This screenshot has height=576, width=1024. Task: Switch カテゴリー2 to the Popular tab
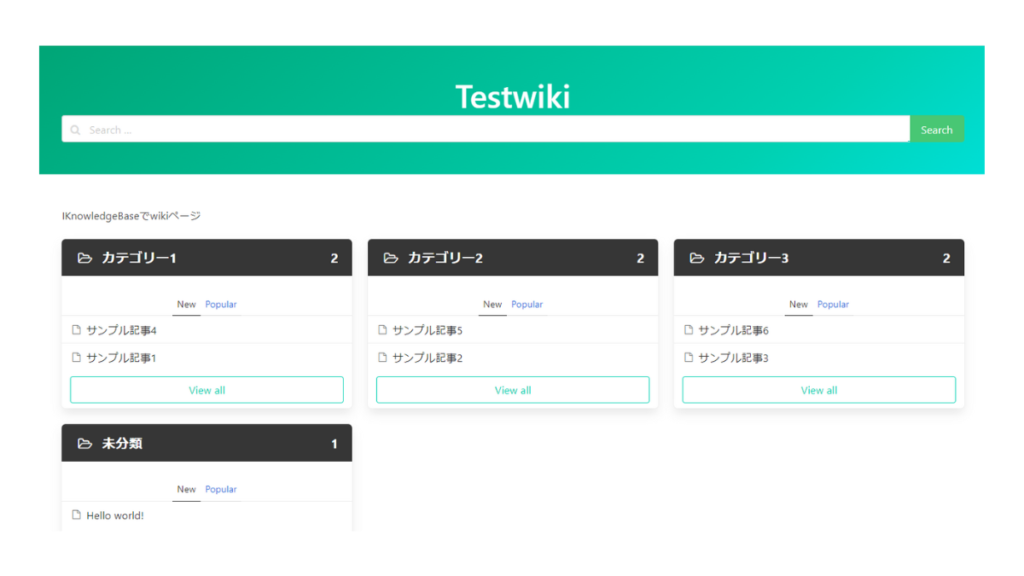[527, 304]
